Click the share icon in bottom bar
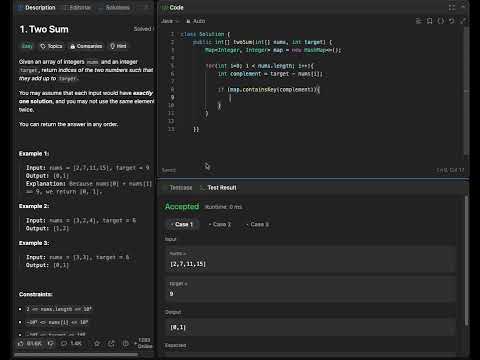 (111, 343)
